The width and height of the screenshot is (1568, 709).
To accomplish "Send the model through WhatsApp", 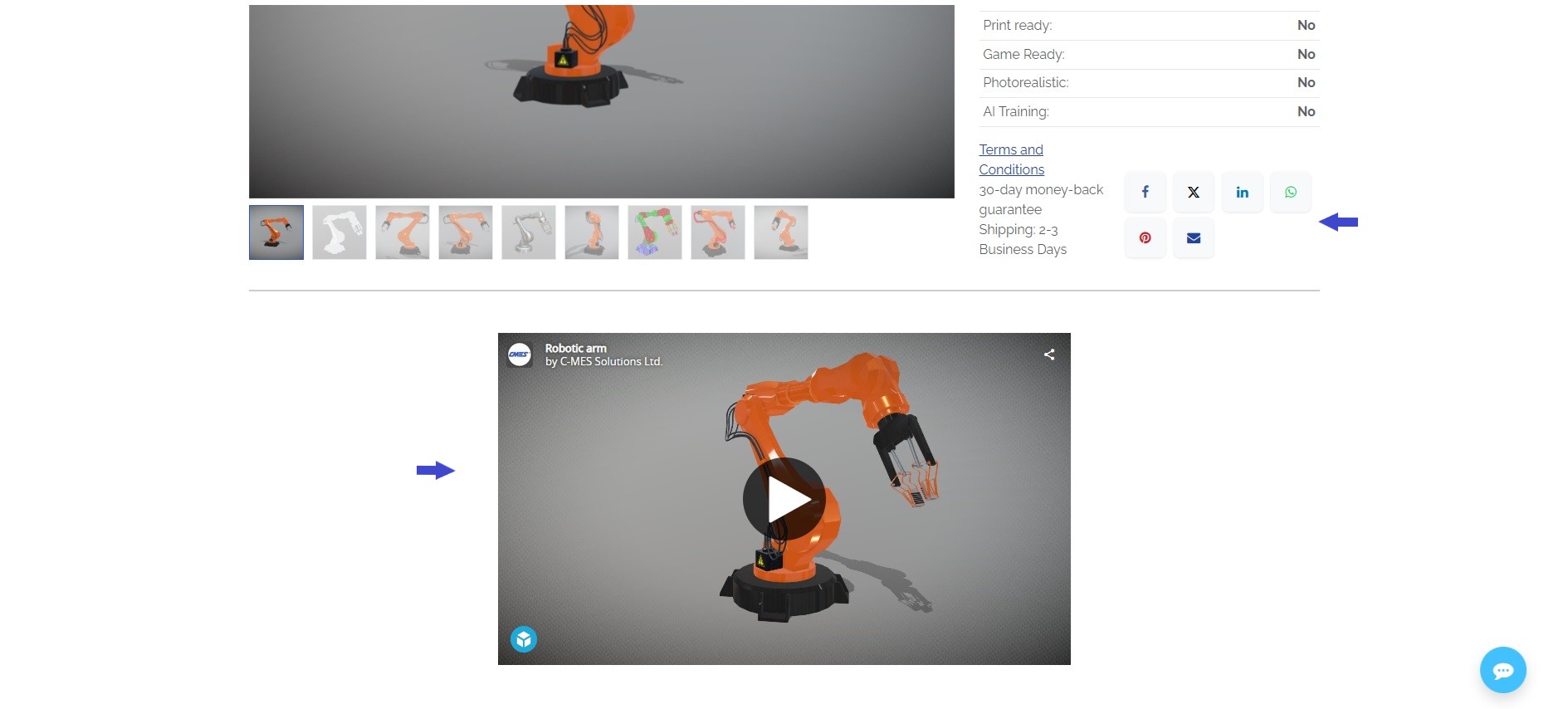I will coord(1290,192).
